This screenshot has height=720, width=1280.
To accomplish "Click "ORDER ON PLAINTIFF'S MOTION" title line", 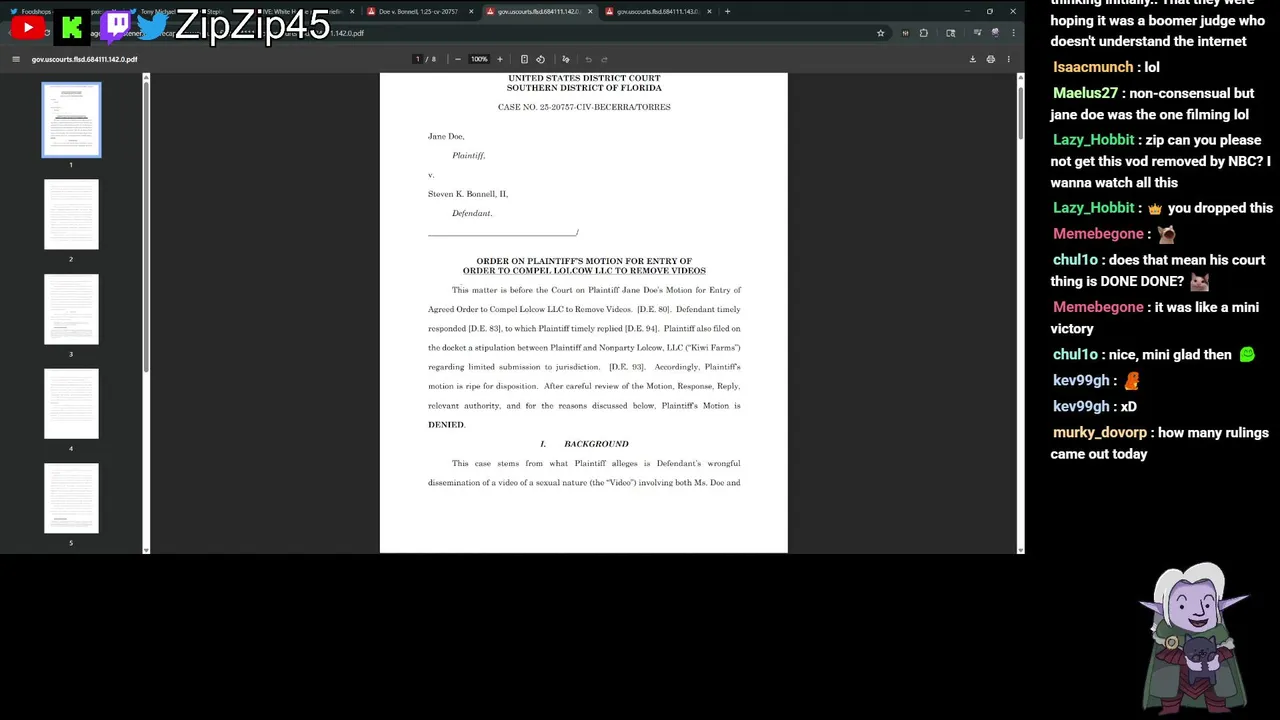I will [x=584, y=261].
